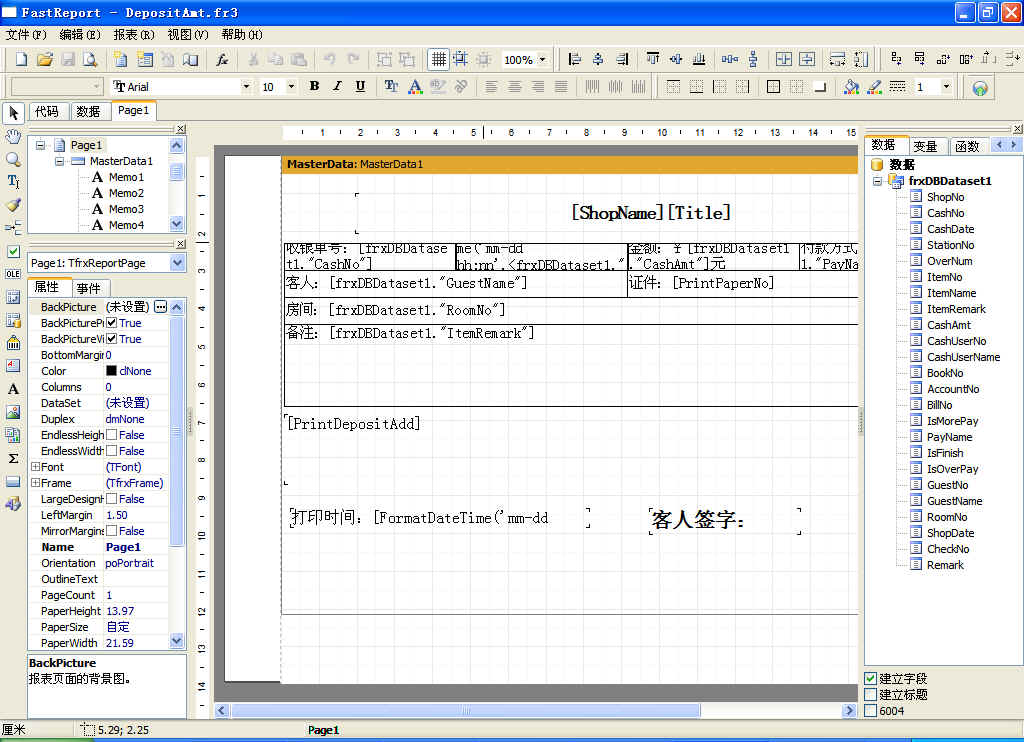Select the Barcode object tool
Viewport: 1024px width, 742px height.
coord(13,342)
